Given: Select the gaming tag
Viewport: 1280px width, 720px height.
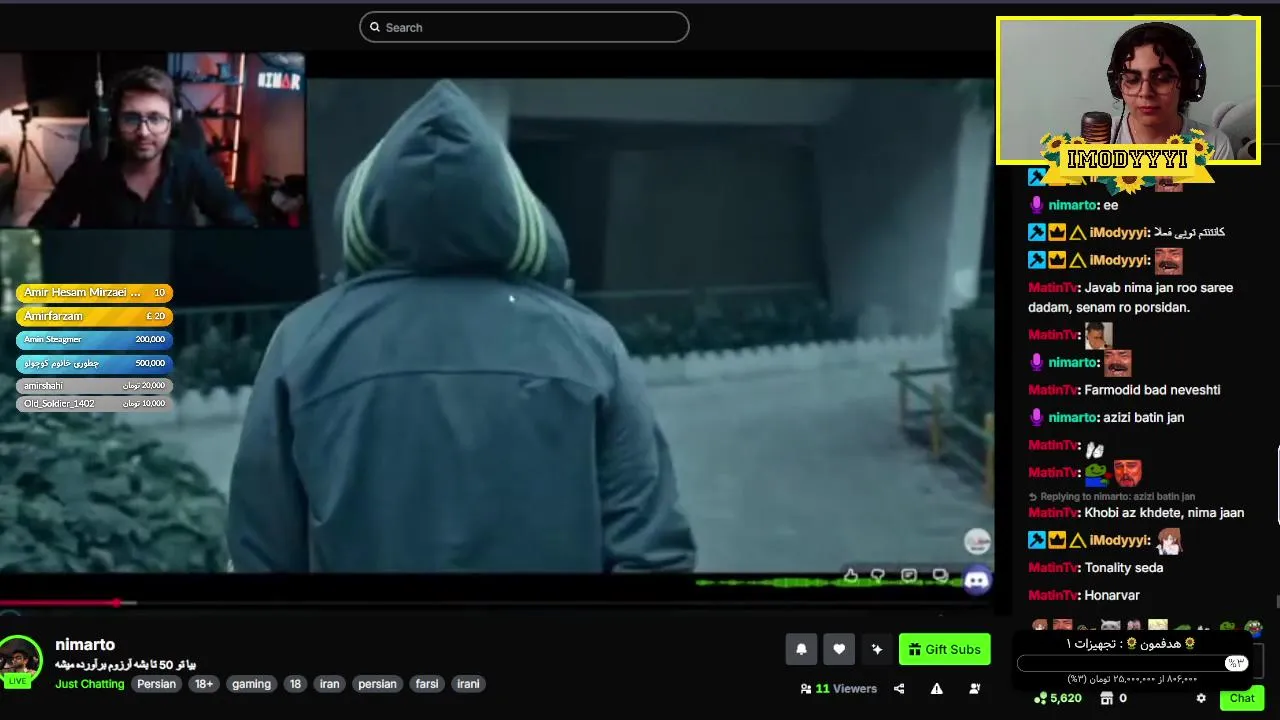Looking at the screenshot, I should click(x=251, y=684).
